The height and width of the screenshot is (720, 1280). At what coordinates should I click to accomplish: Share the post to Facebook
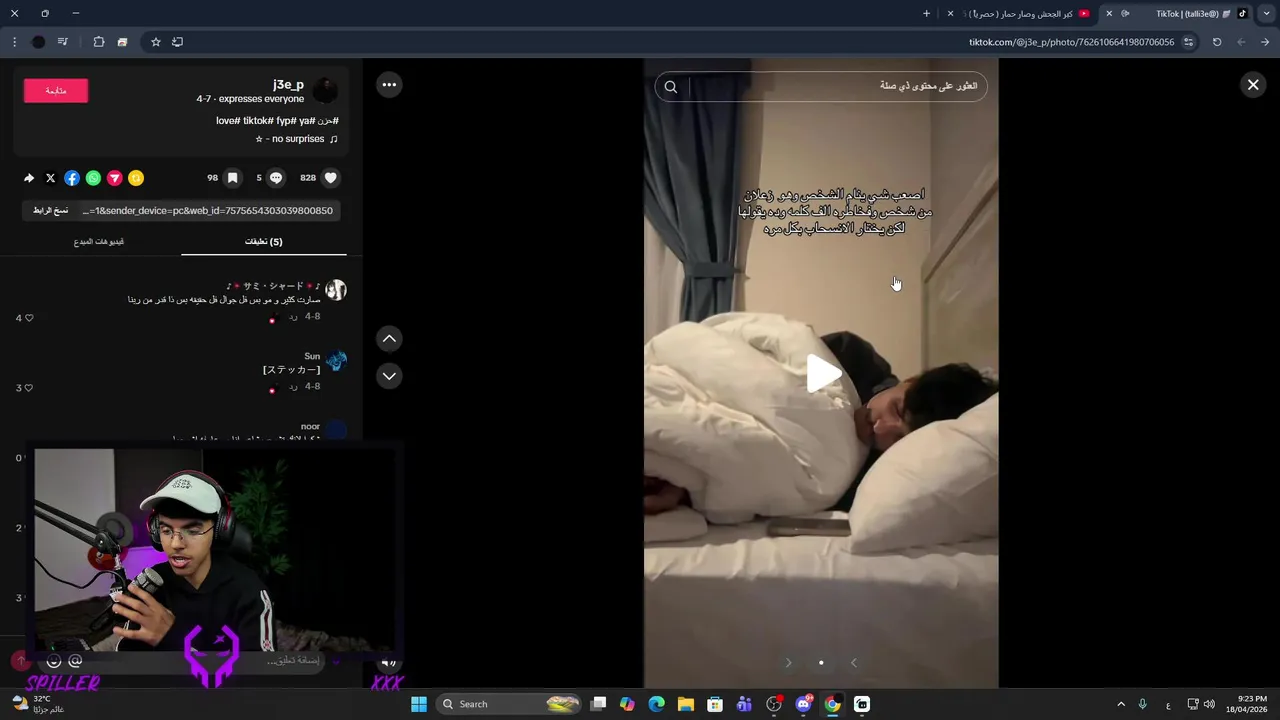[72, 178]
